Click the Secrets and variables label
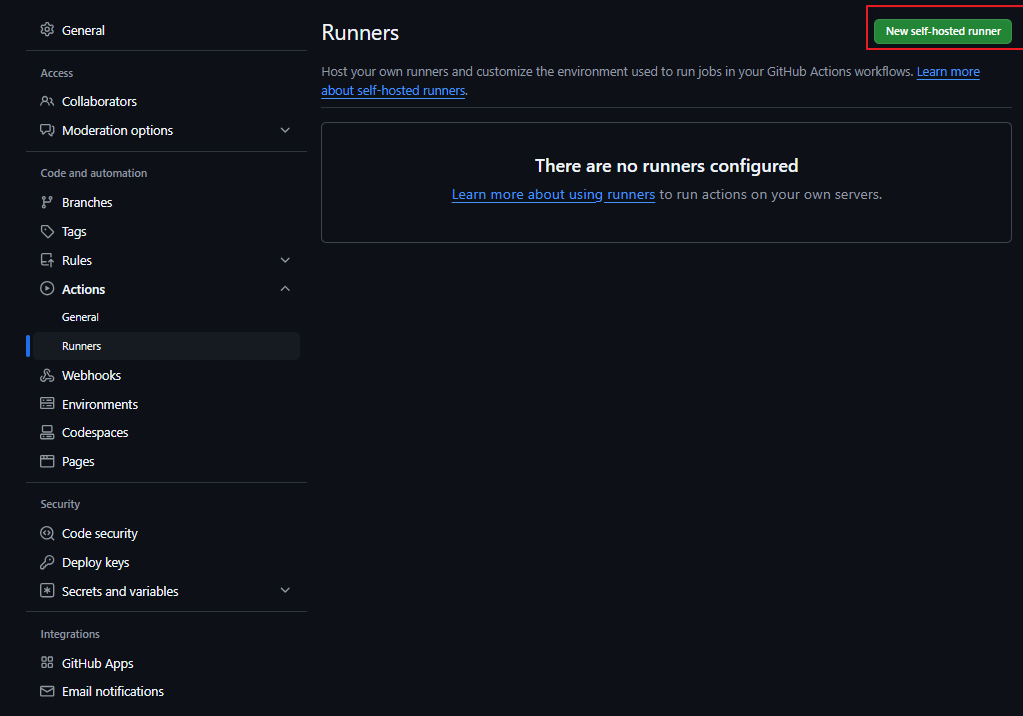 pyautogui.click(x=119, y=591)
